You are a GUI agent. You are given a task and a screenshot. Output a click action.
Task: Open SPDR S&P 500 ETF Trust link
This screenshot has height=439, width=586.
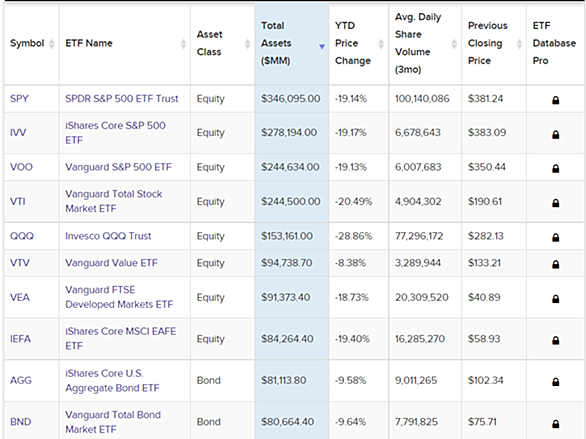122,99
